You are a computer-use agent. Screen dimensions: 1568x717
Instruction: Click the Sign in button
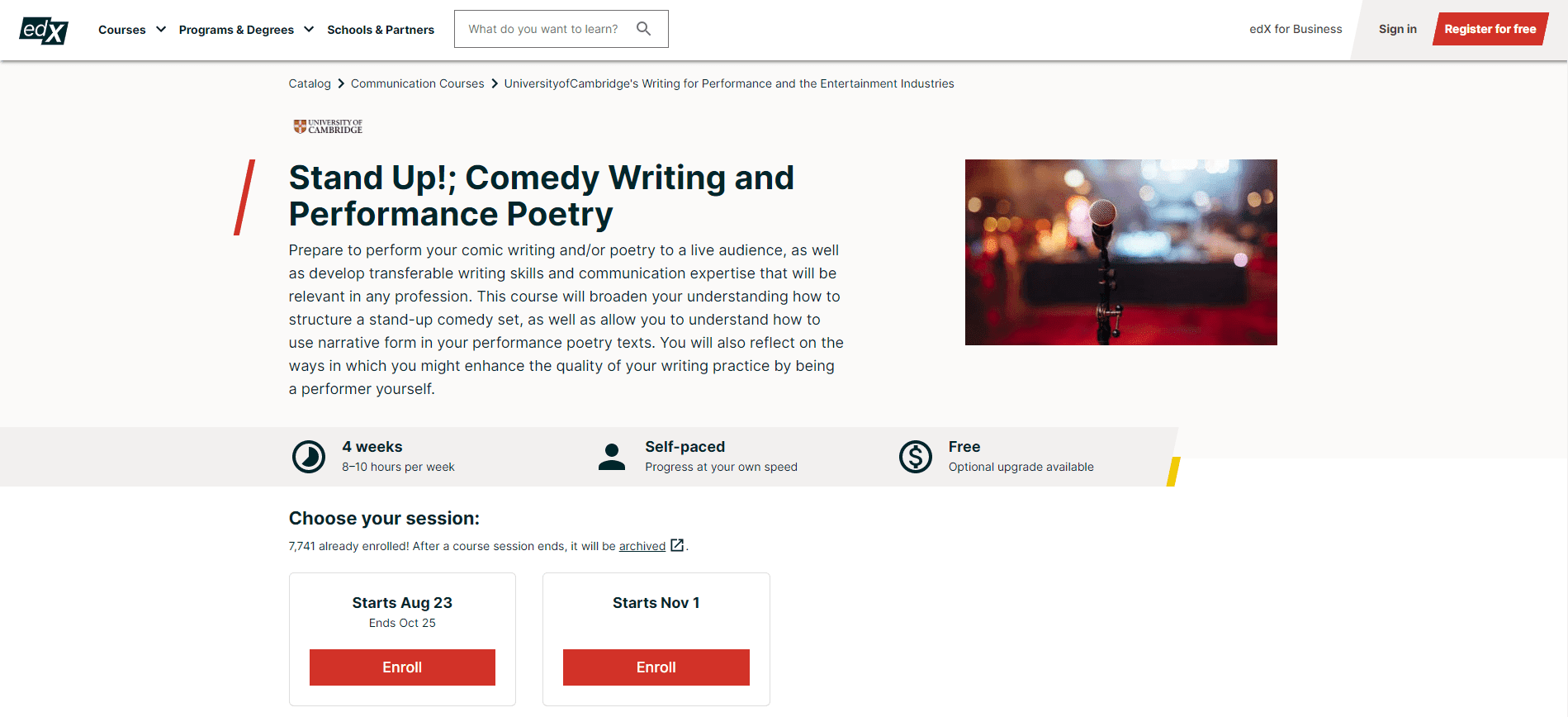(1397, 29)
